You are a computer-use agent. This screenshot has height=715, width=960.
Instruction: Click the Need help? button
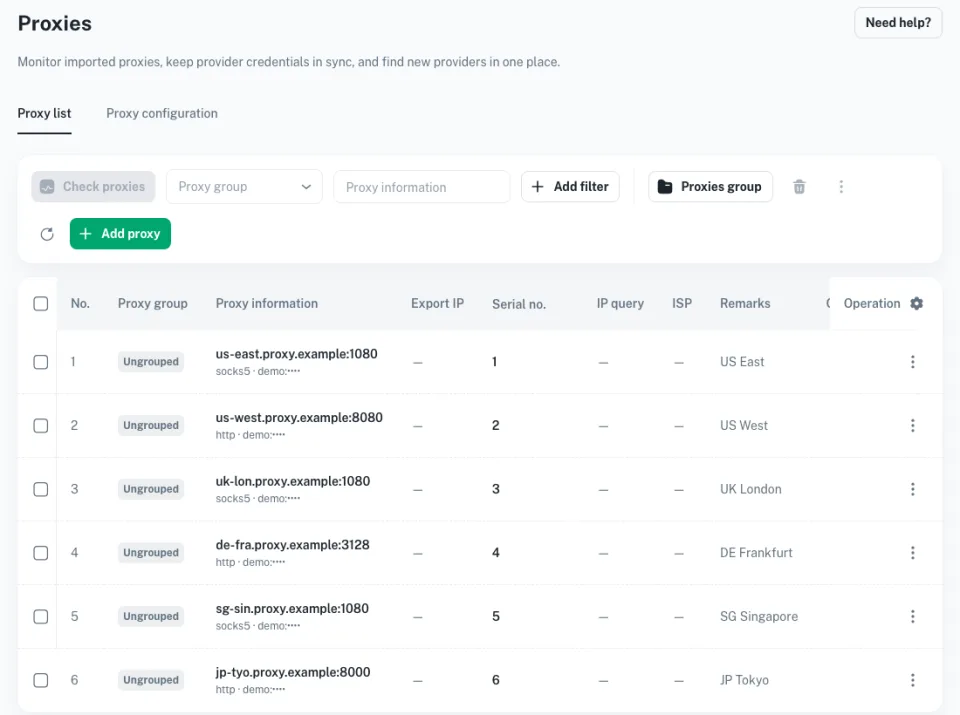(898, 23)
